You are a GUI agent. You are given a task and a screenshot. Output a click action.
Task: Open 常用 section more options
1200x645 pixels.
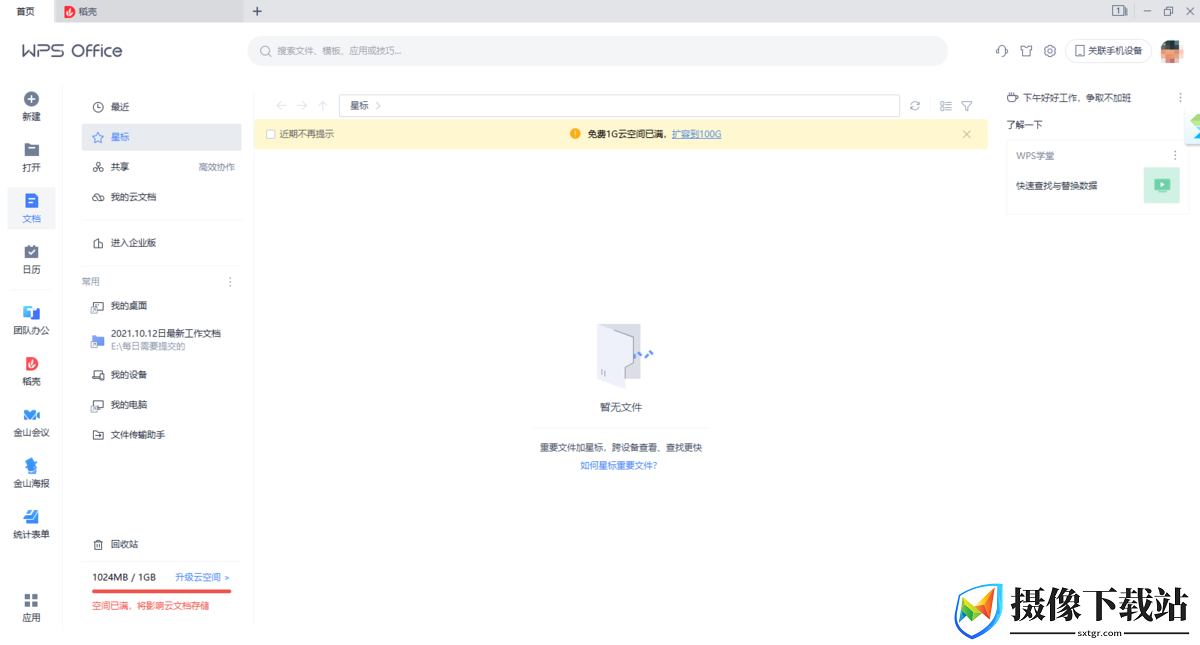click(x=230, y=282)
